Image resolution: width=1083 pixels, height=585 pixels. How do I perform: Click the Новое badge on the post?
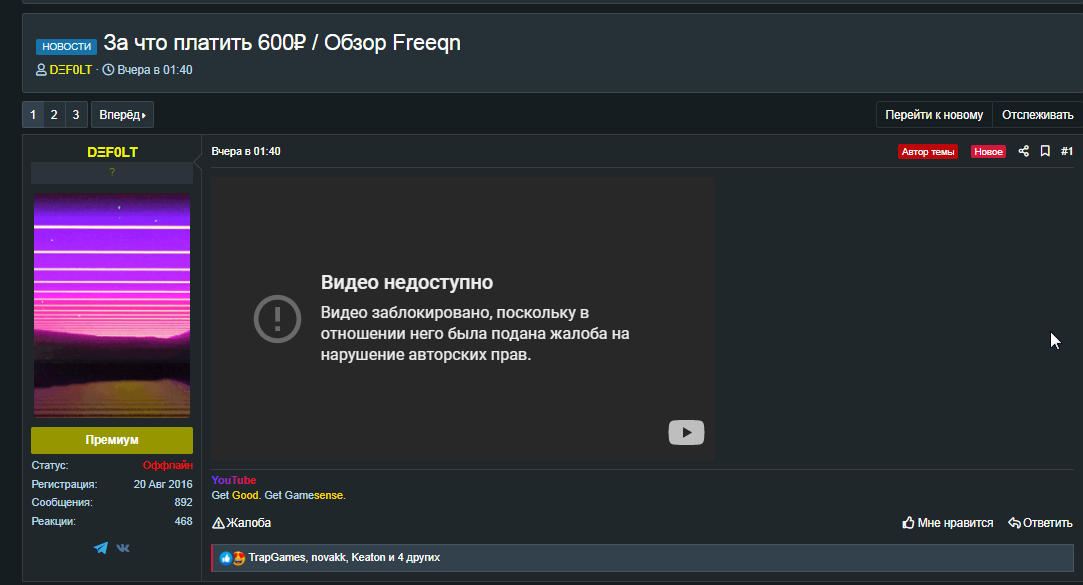pyautogui.click(x=988, y=152)
